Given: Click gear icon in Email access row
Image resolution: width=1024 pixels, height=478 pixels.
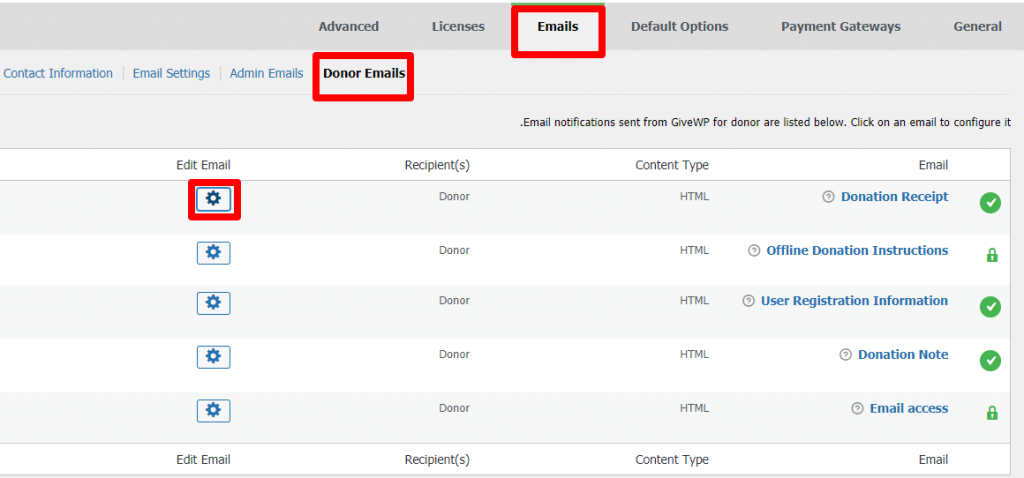Looking at the screenshot, I should click(x=214, y=411).
